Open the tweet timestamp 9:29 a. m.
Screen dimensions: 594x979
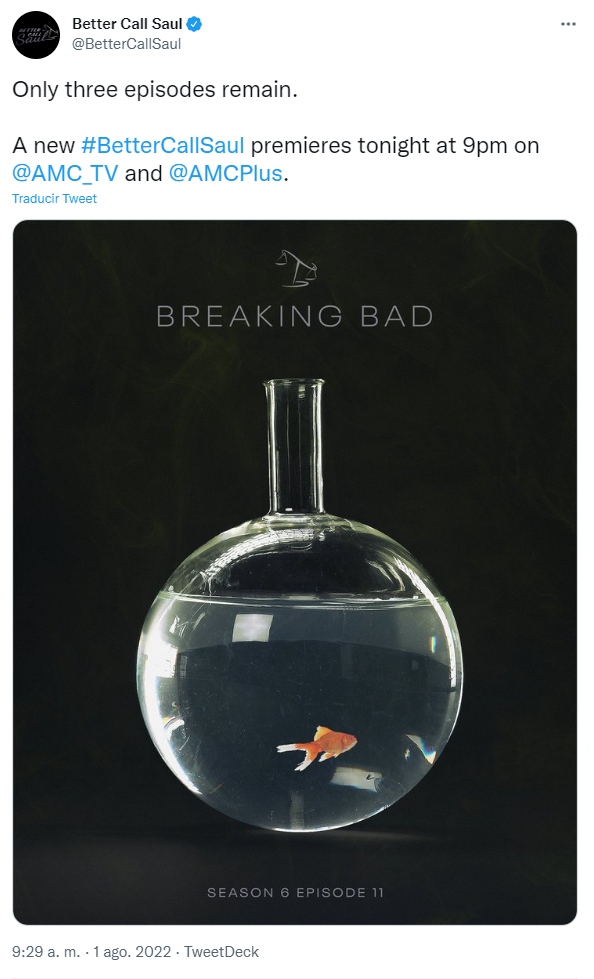(46, 952)
